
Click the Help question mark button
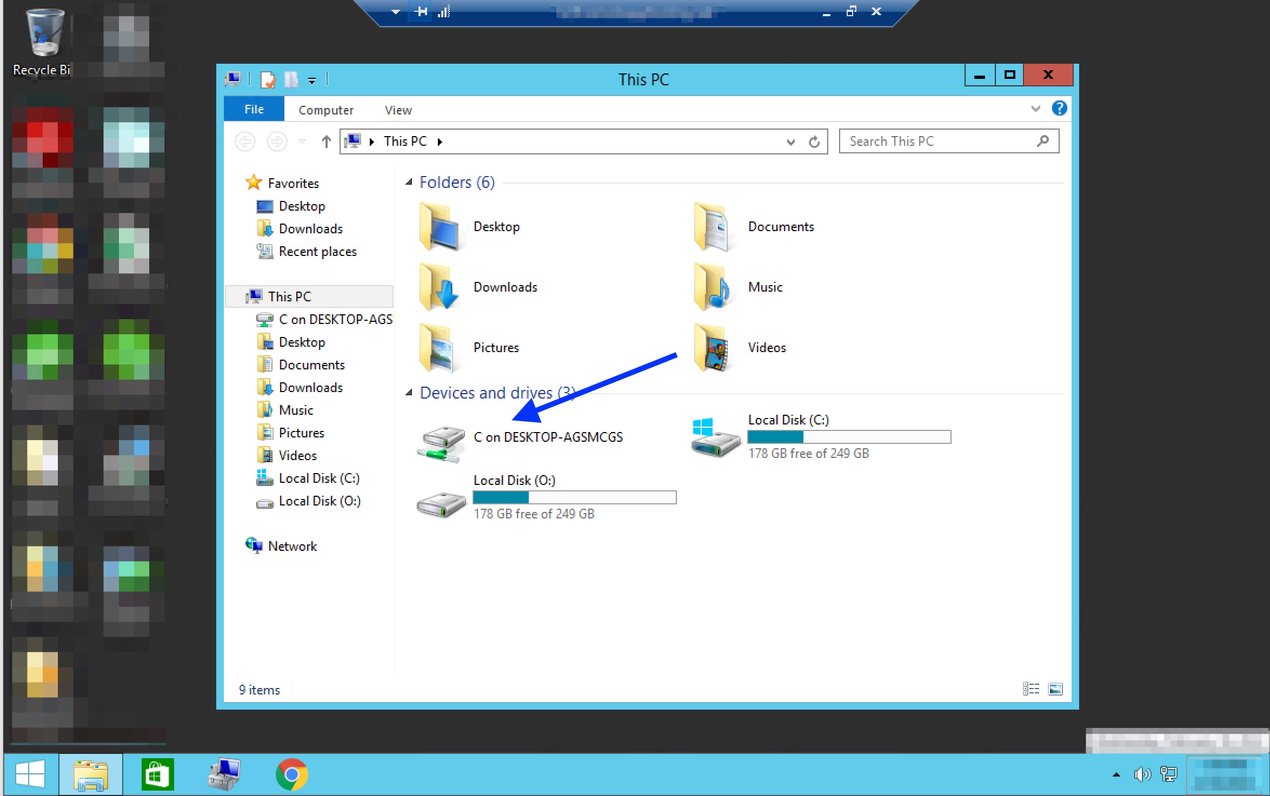click(1059, 108)
